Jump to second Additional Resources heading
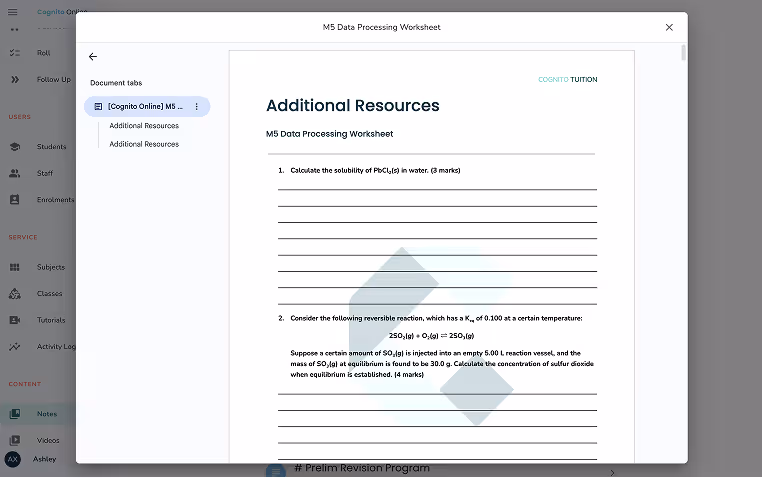The height and width of the screenshot is (478, 762). tap(144, 144)
